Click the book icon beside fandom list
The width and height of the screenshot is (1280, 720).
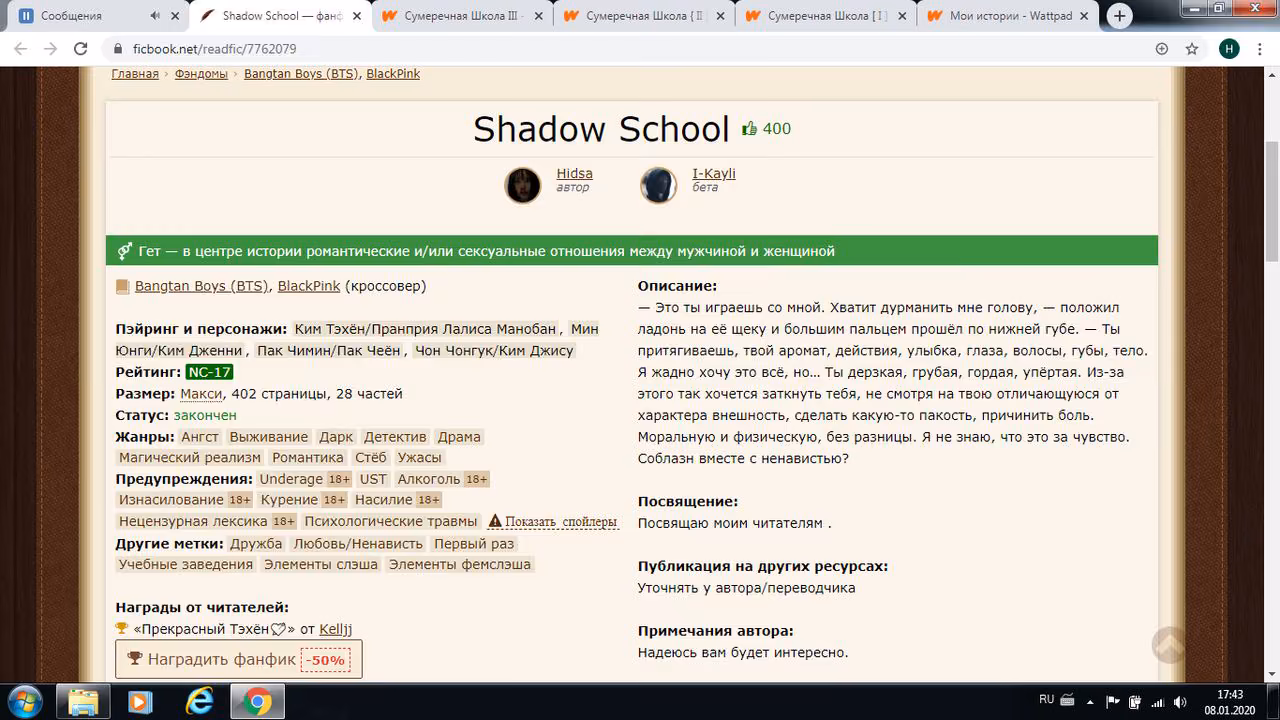[123, 286]
